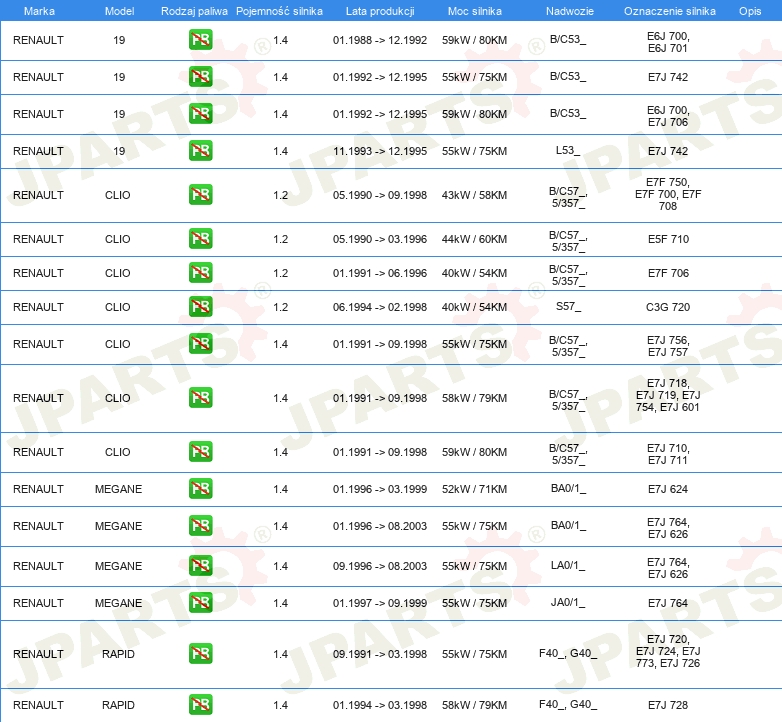Select the date cell 01.1988 -> 12.1992
Screen dimensions: 782x722
click(x=380, y=40)
